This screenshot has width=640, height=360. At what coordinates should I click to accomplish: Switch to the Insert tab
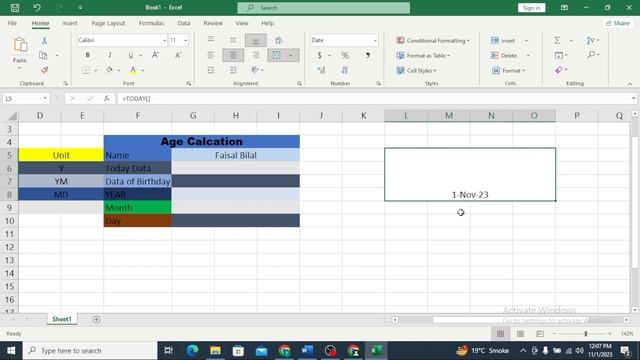(70, 23)
